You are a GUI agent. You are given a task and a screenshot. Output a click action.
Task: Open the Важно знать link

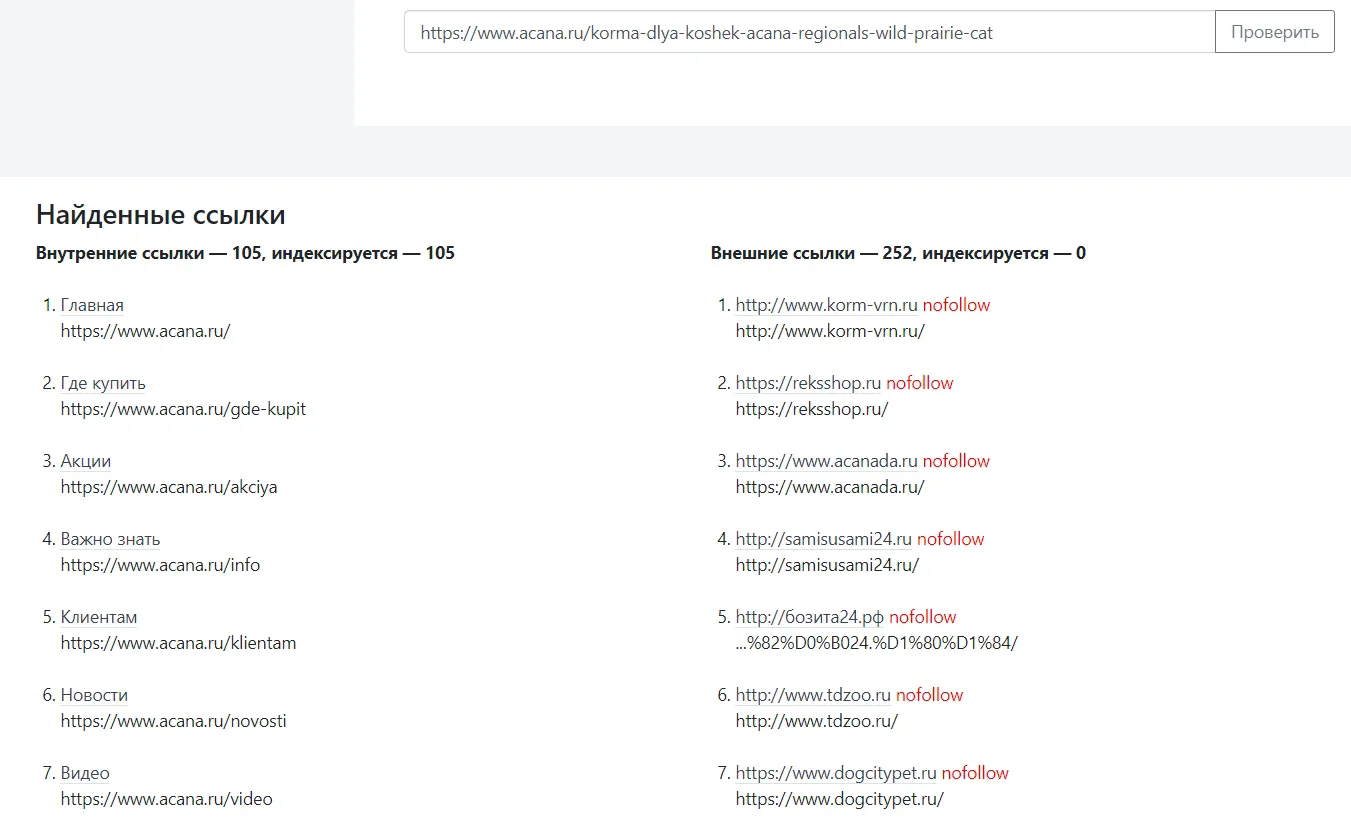pos(110,539)
